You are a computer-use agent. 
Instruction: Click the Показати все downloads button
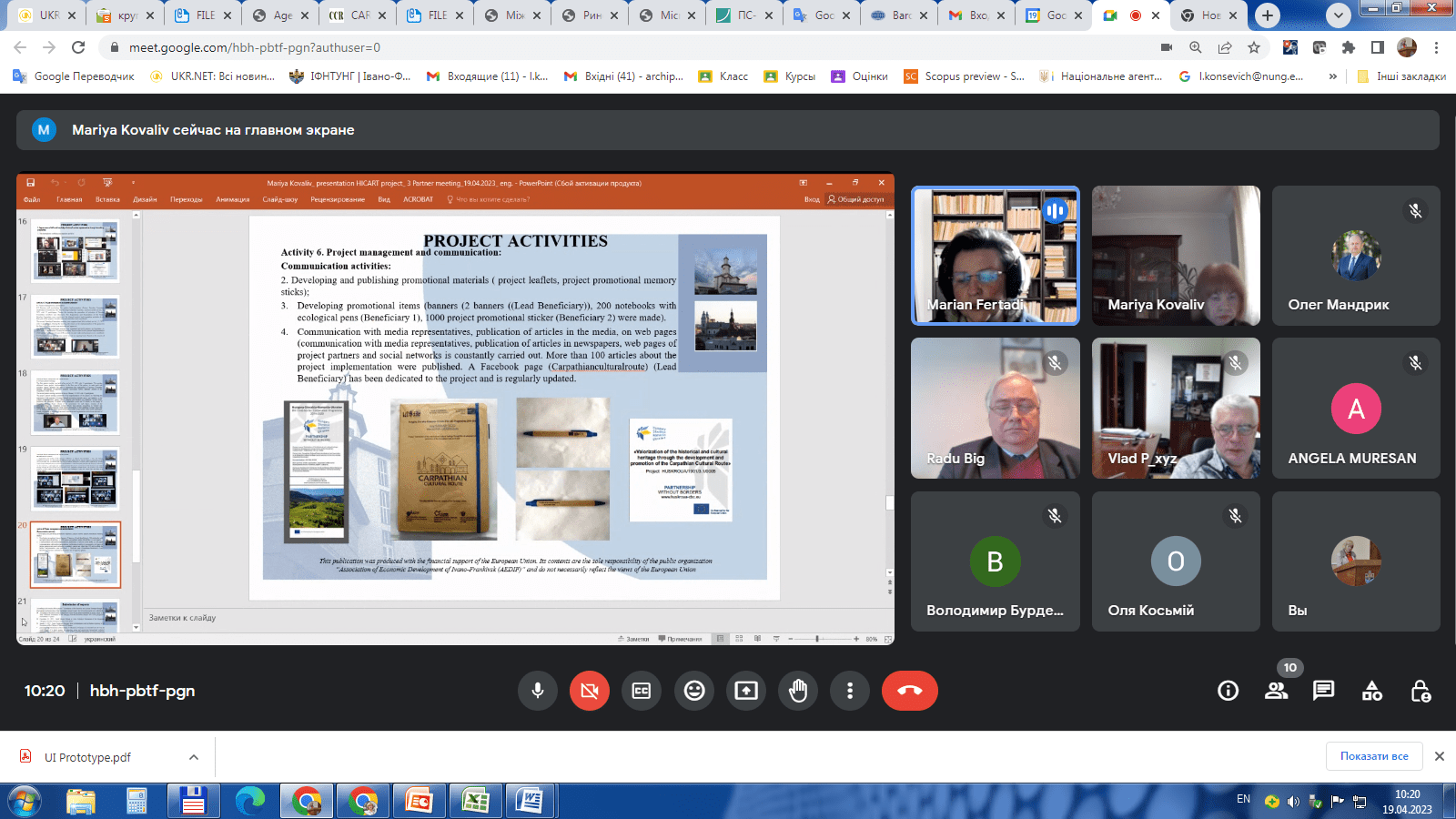pos(1373,756)
